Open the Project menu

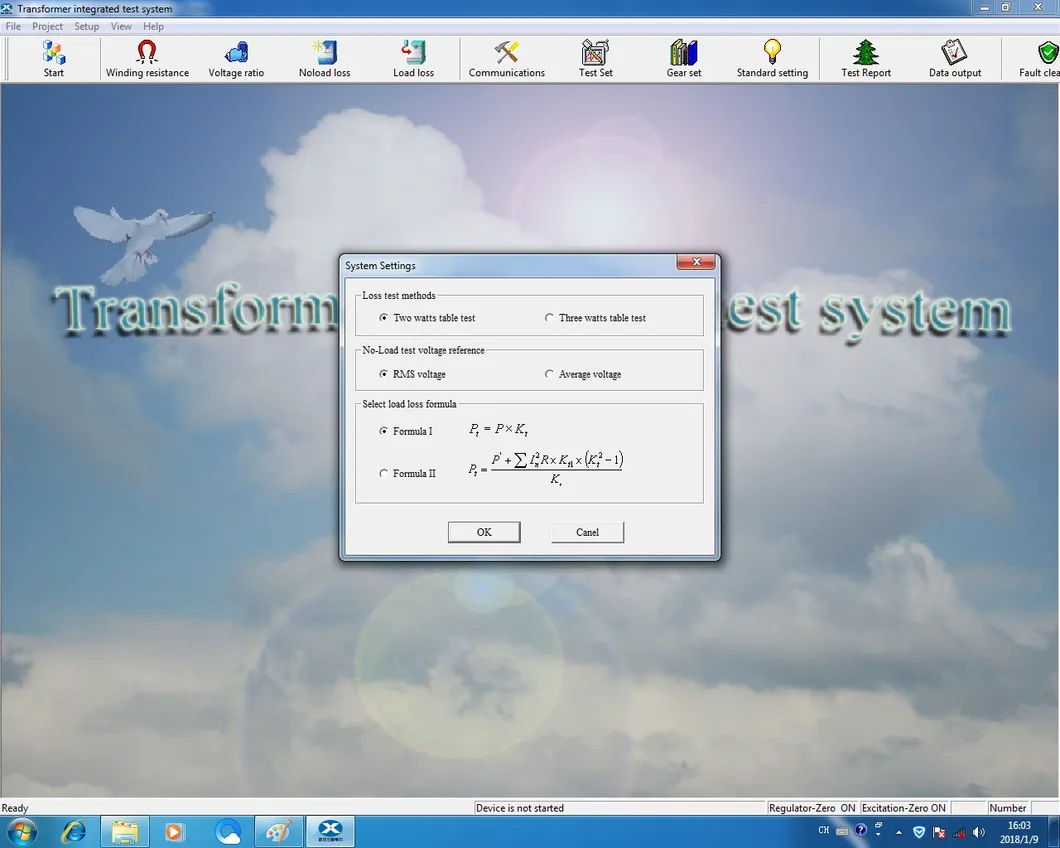(x=47, y=26)
